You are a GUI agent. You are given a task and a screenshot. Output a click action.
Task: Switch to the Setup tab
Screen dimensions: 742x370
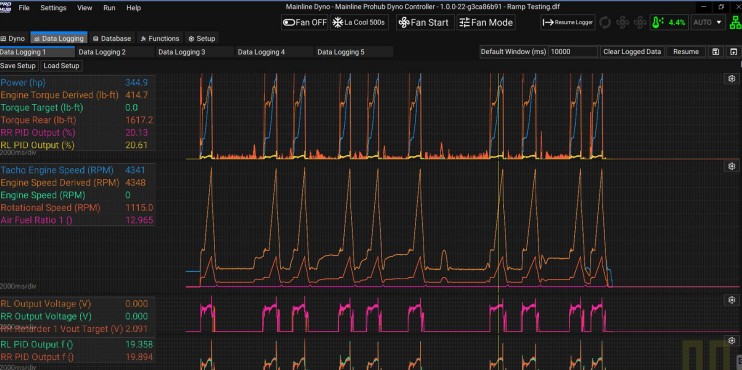point(202,38)
